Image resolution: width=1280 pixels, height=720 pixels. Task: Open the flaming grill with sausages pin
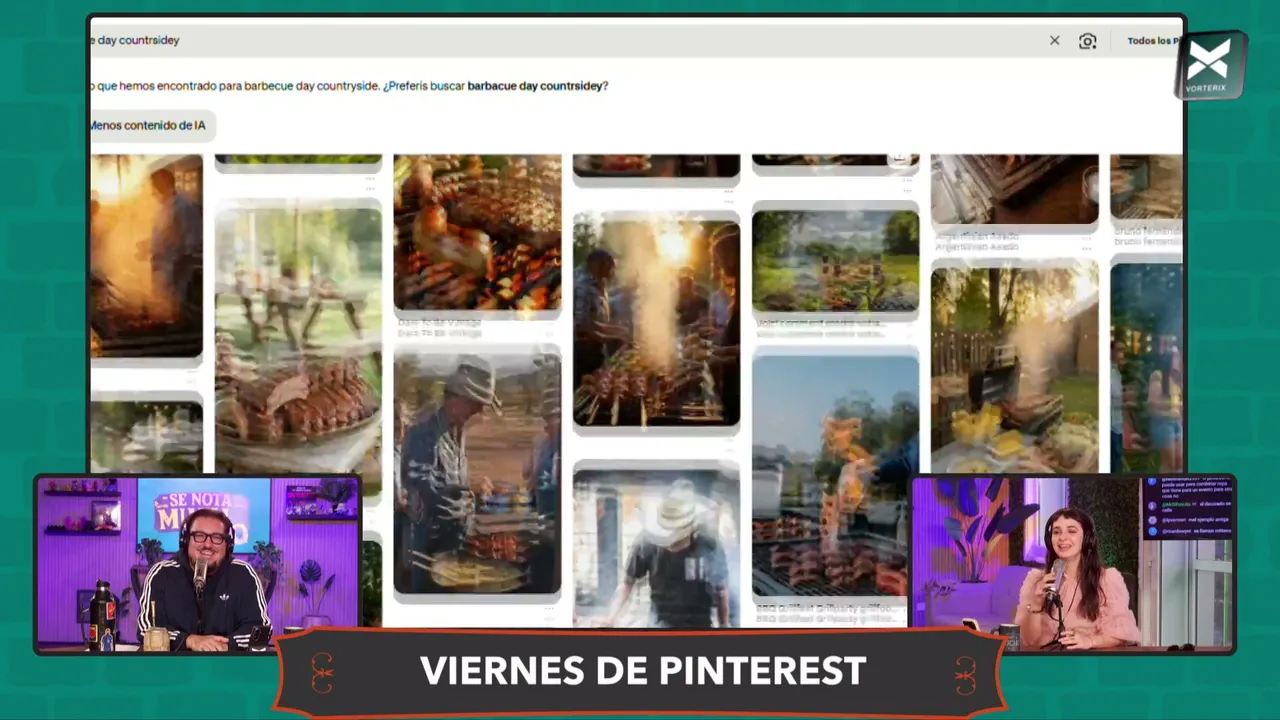click(x=835, y=476)
